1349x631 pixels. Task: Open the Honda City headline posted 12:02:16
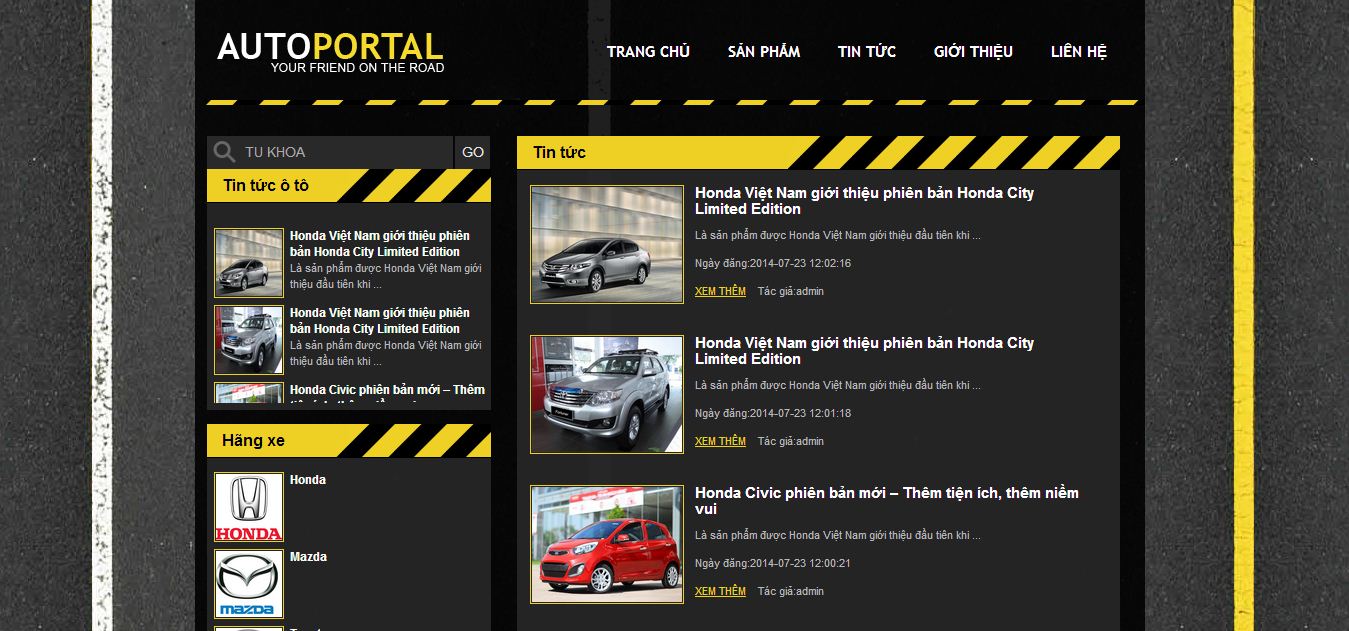tap(865, 201)
